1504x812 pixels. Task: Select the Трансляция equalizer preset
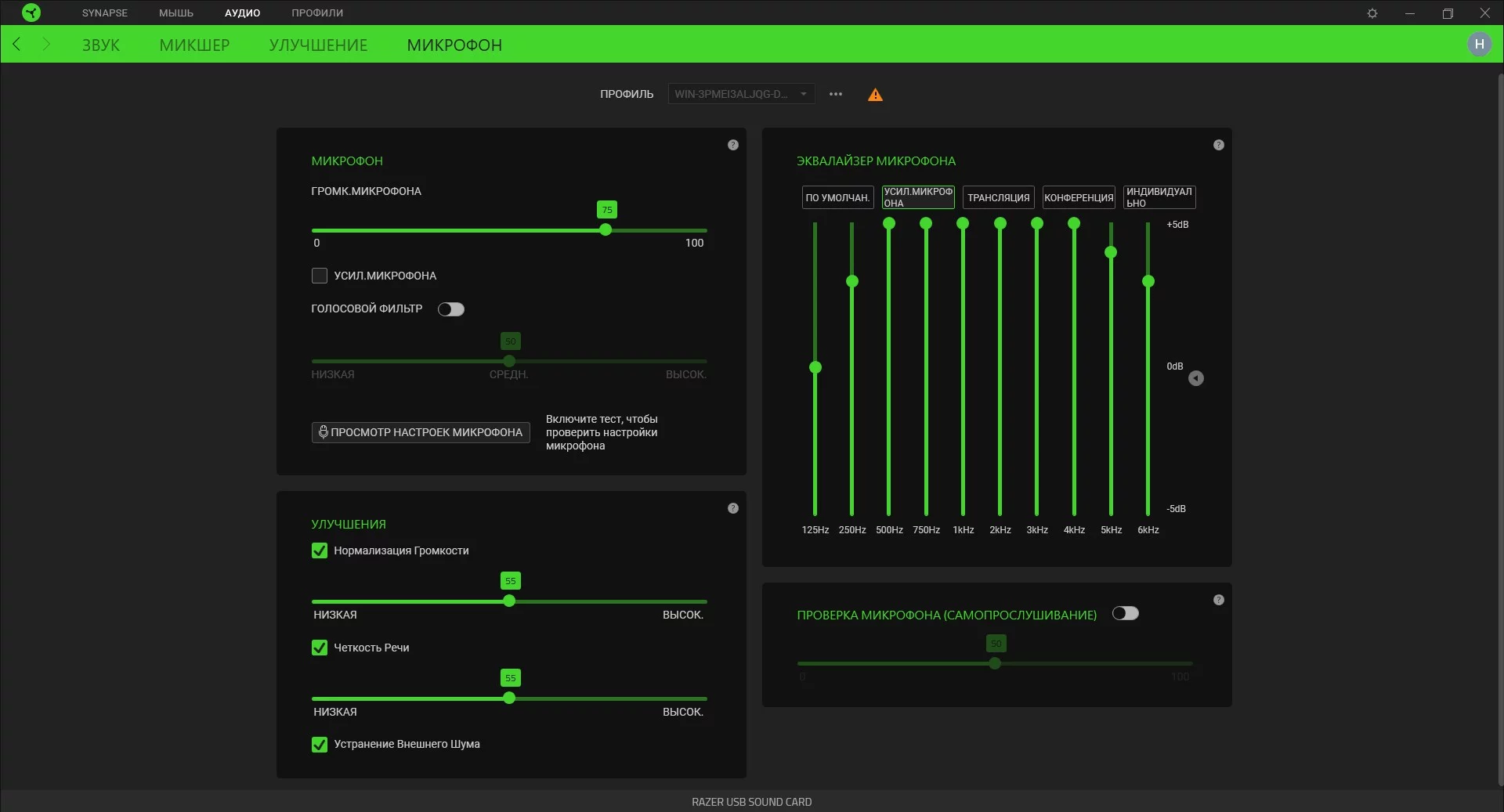click(998, 197)
